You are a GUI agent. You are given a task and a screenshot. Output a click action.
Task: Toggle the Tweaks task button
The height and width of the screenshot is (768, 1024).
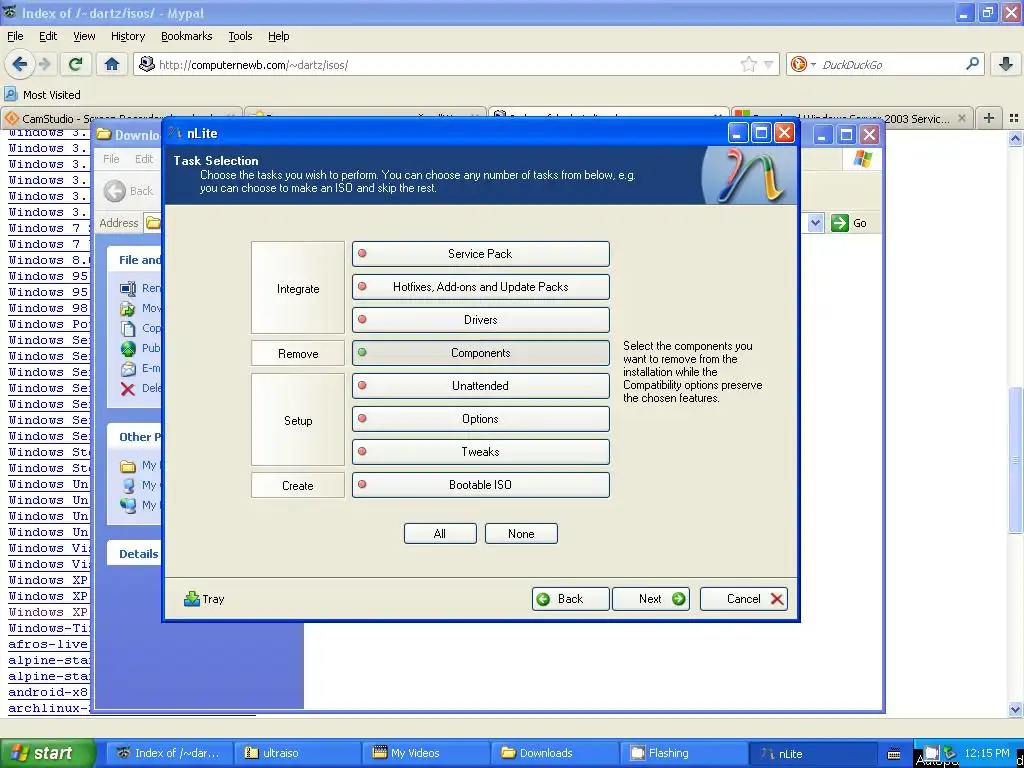pyautogui.click(x=481, y=452)
